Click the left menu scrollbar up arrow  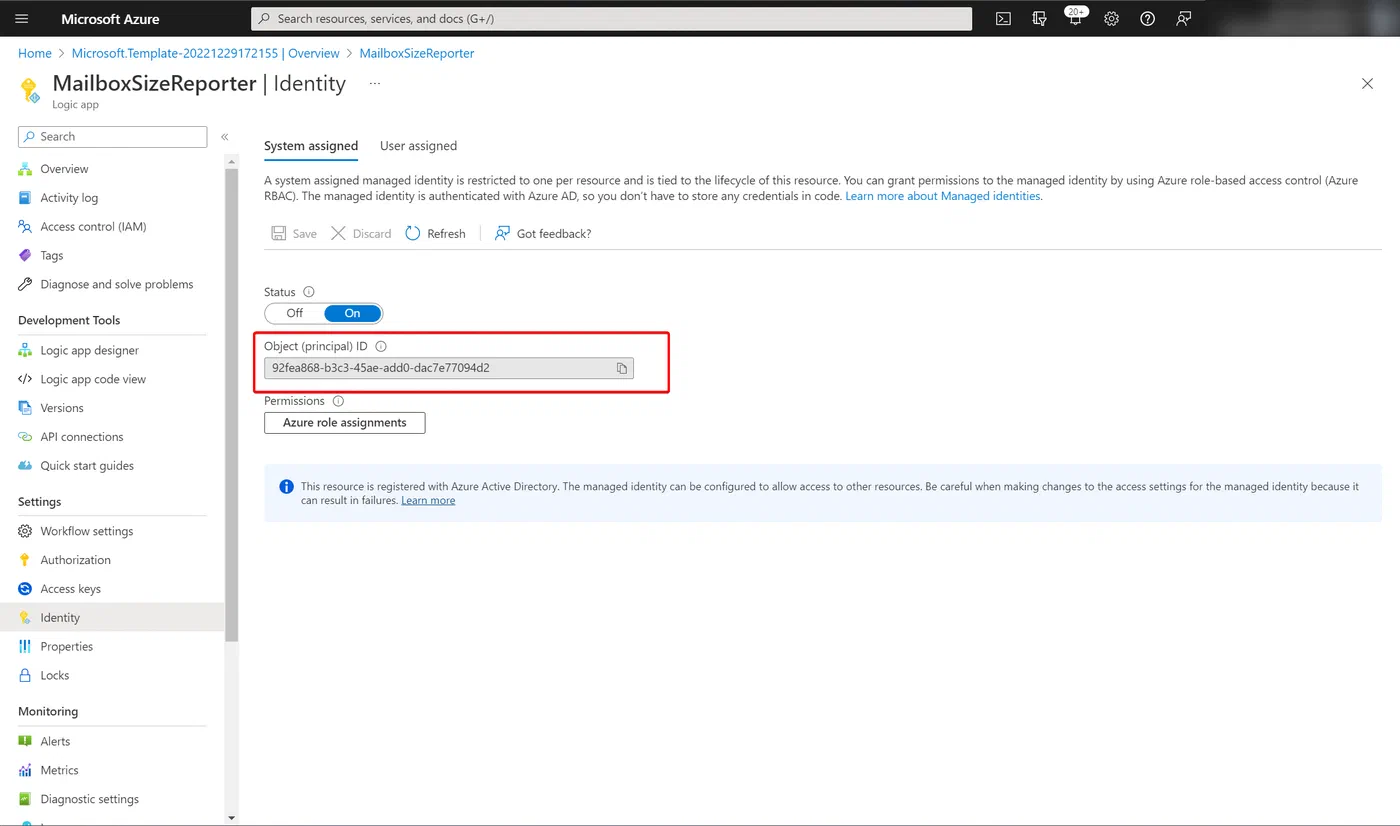[232, 161]
